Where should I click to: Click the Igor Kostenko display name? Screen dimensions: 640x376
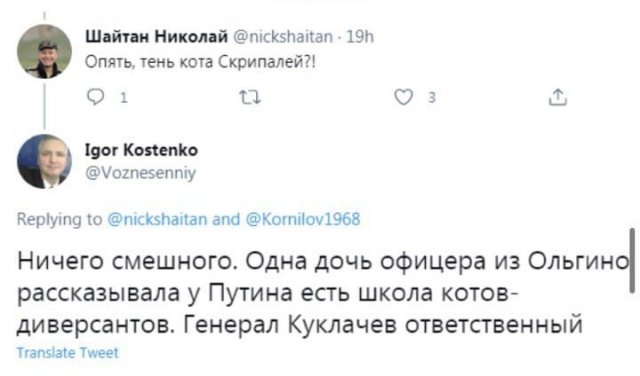pyautogui.click(x=141, y=150)
